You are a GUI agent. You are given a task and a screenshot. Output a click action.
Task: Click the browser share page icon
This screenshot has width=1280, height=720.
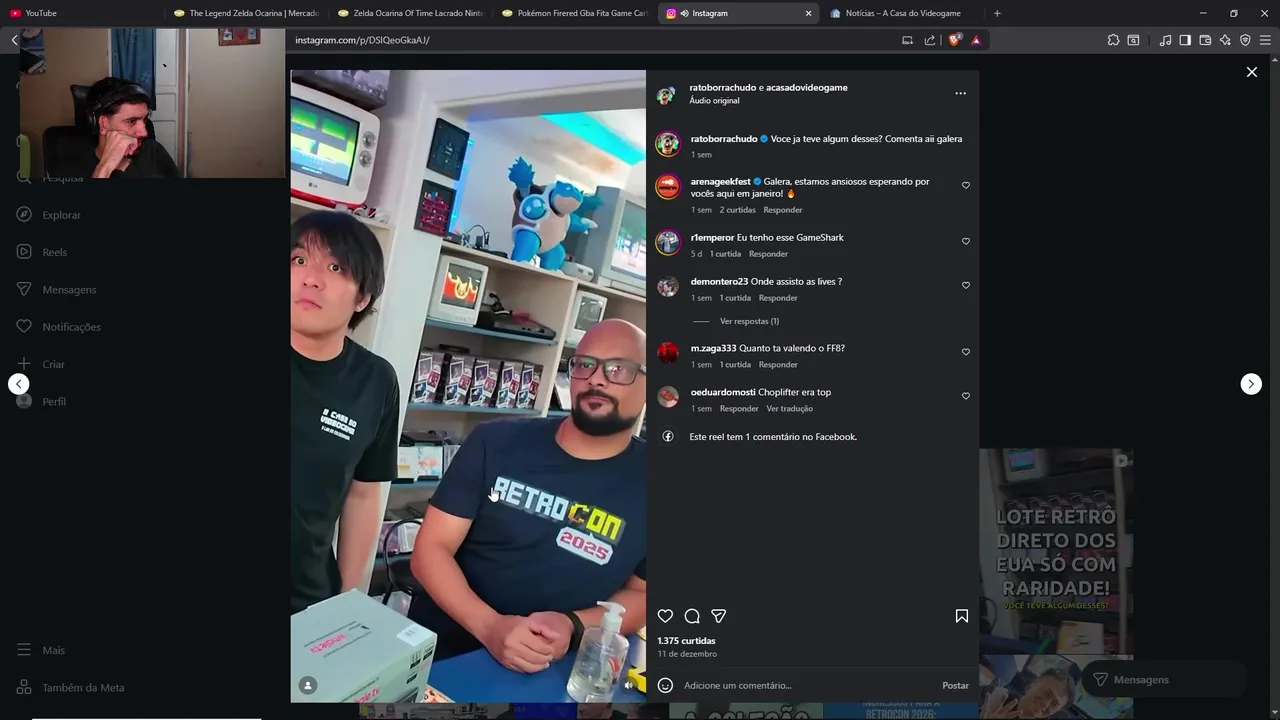click(930, 40)
